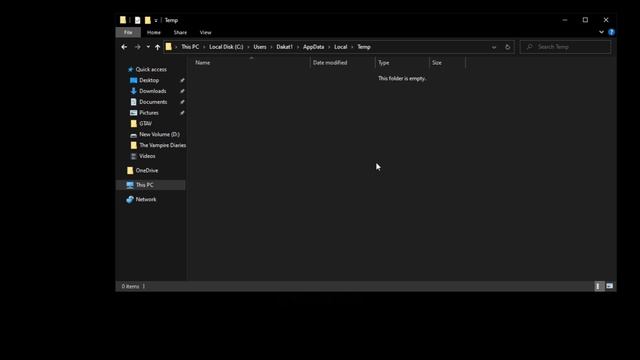Switch to the Large icons view in the status bar
Viewport: 640px width, 360px height.
609,286
